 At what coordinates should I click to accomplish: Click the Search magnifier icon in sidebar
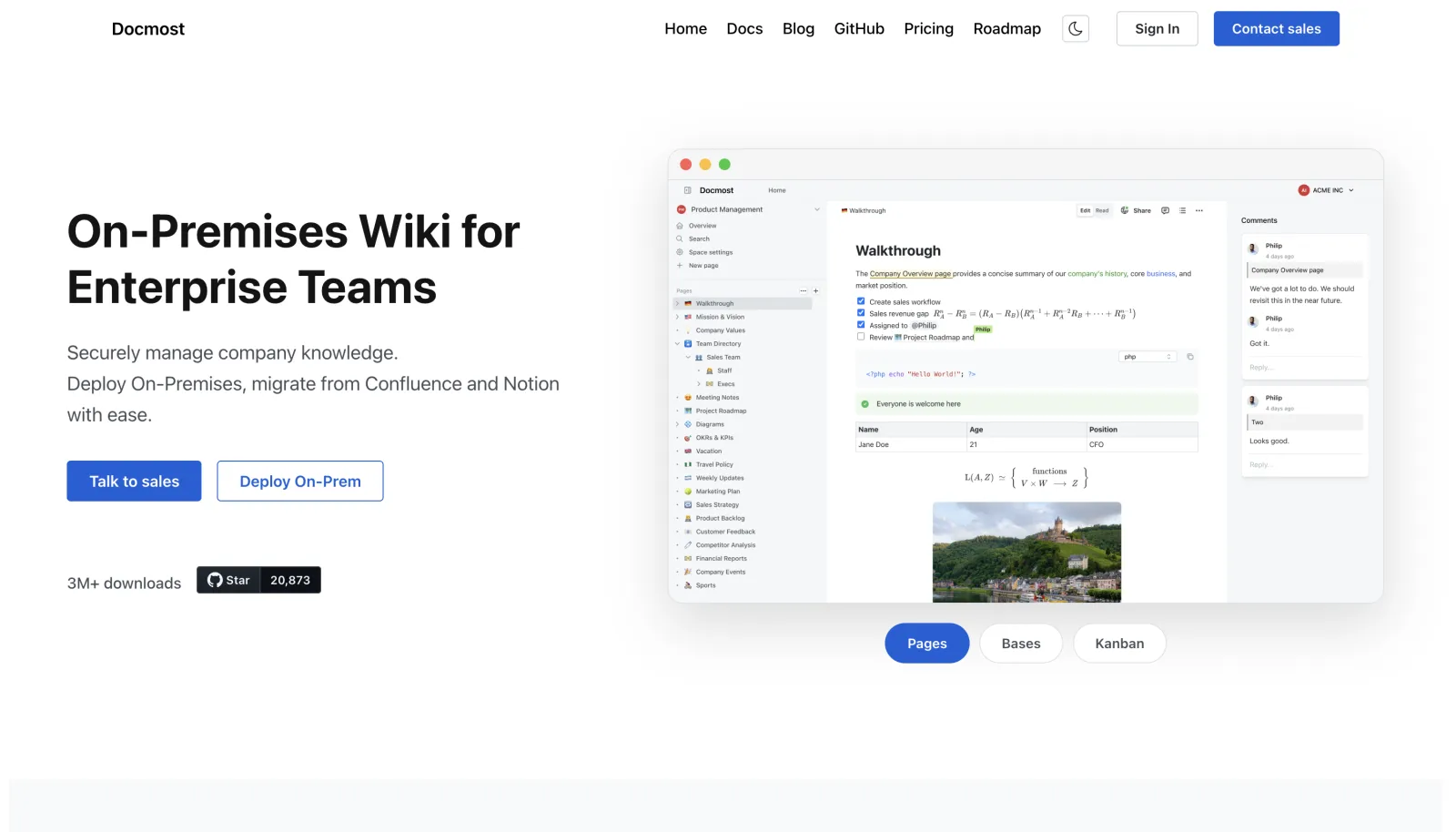tap(680, 238)
